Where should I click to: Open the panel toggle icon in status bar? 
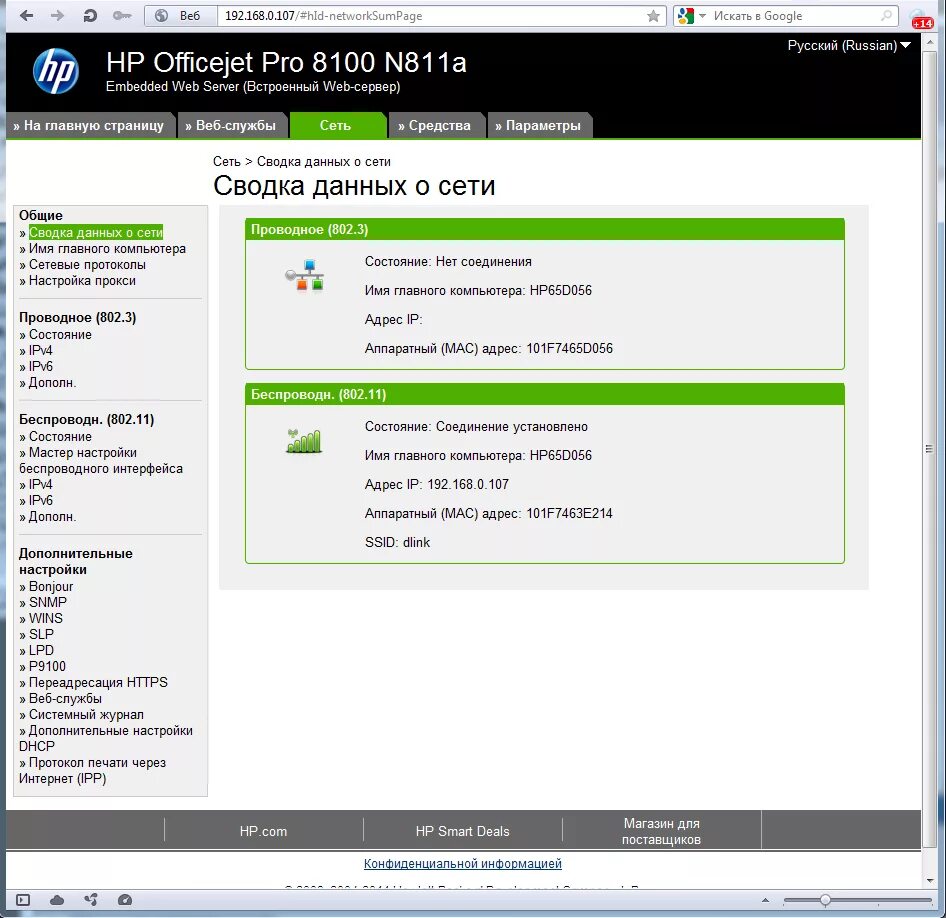click(23, 900)
